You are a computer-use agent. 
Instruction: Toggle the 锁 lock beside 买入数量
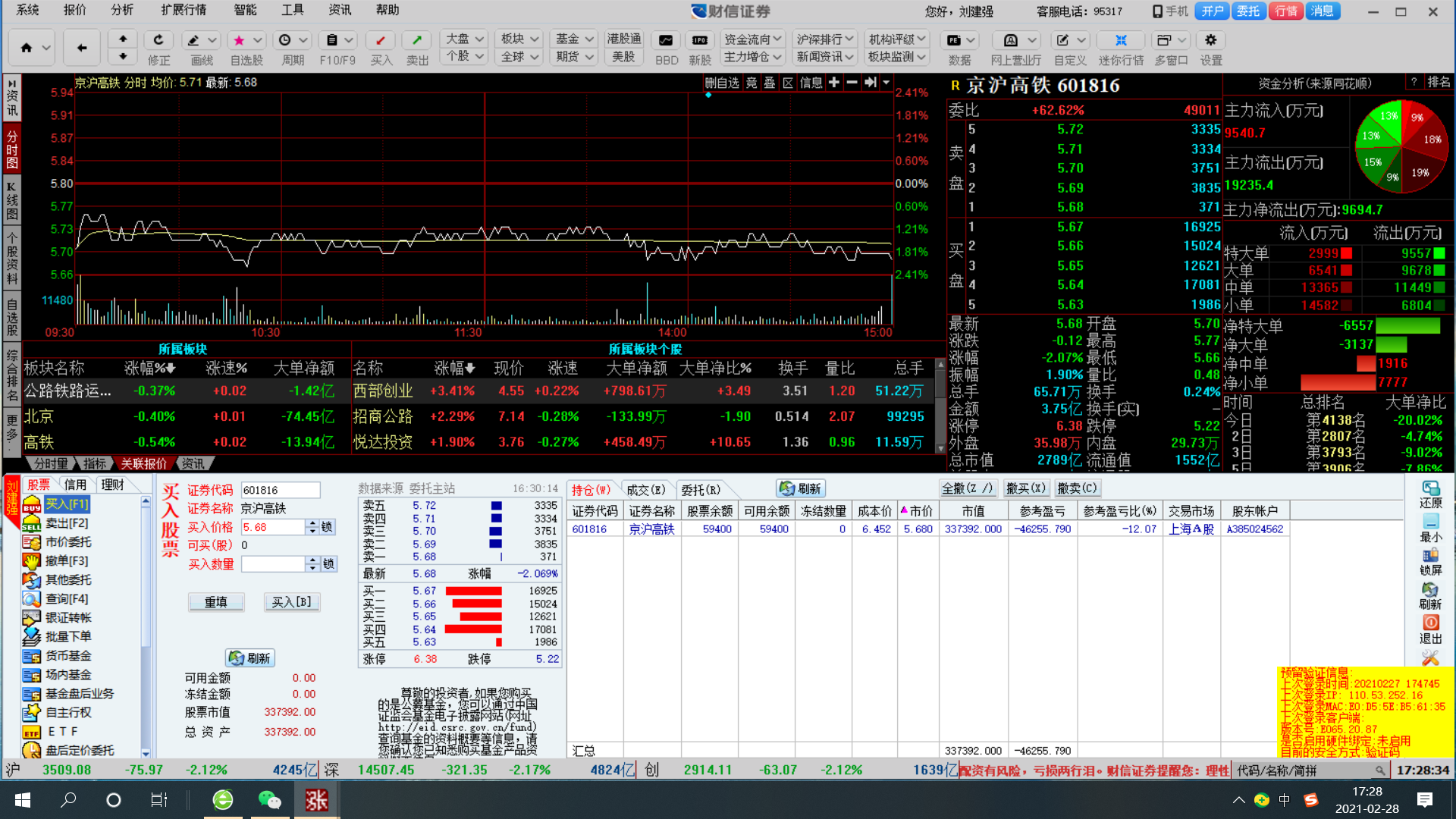(328, 564)
